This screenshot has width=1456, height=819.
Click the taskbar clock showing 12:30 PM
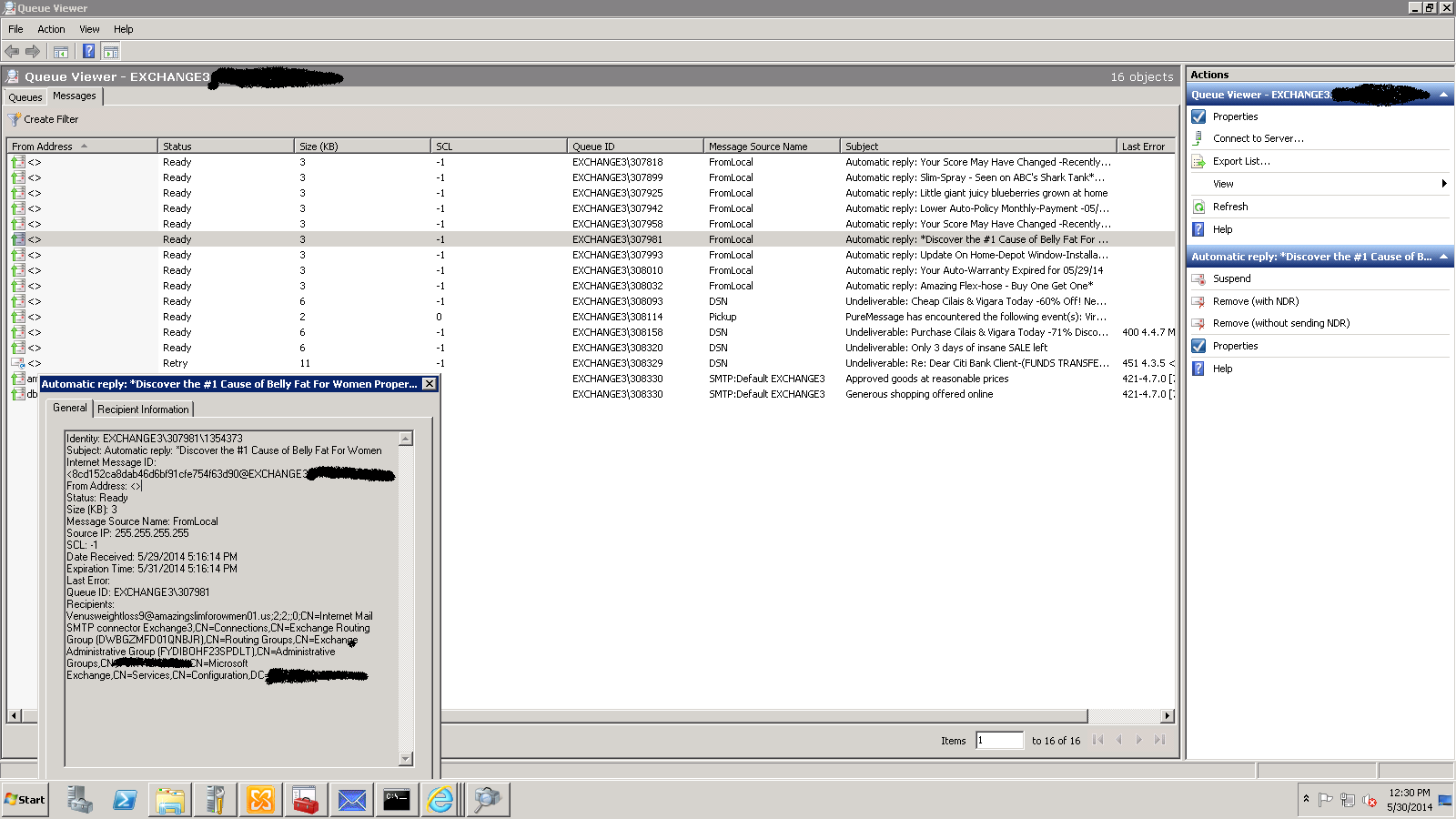[x=1409, y=800]
